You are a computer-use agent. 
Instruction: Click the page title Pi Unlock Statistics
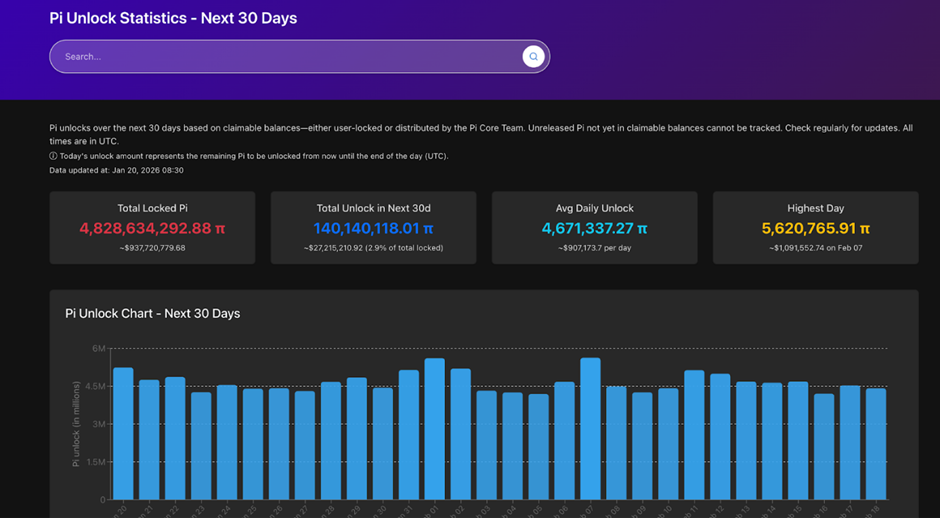(173, 18)
